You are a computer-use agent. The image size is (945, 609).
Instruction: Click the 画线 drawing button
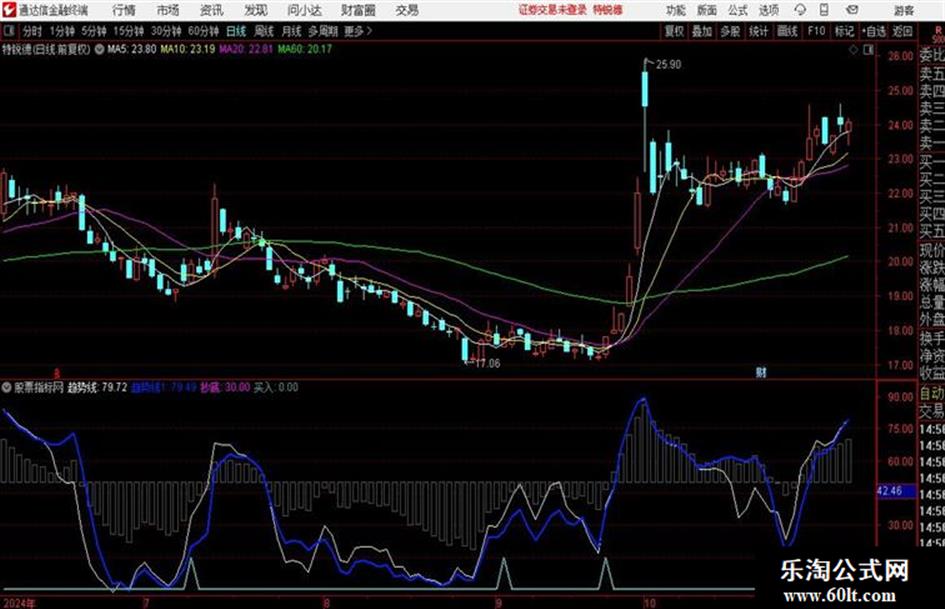pyautogui.click(x=787, y=31)
